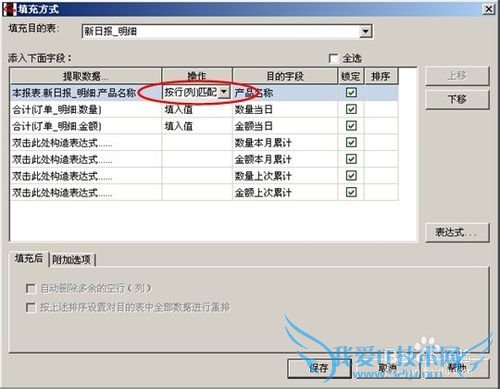
Task: Toggle the 锁定 checkbox for 金额本月累计 row
Action: tap(351, 159)
